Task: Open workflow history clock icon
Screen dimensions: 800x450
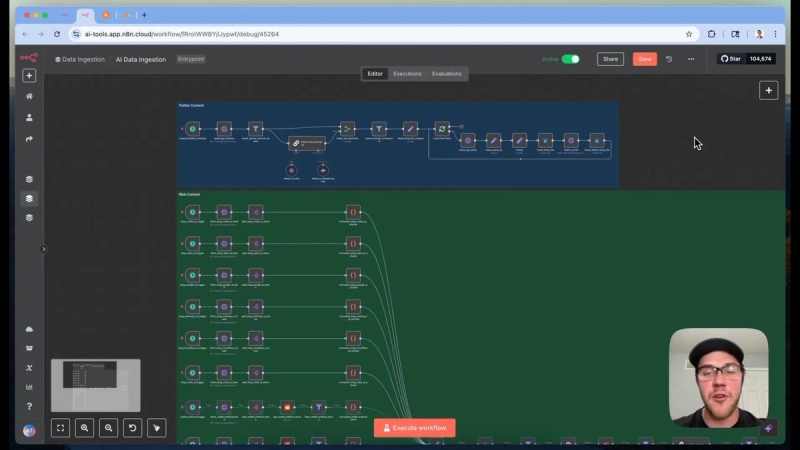Action: click(669, 59)
